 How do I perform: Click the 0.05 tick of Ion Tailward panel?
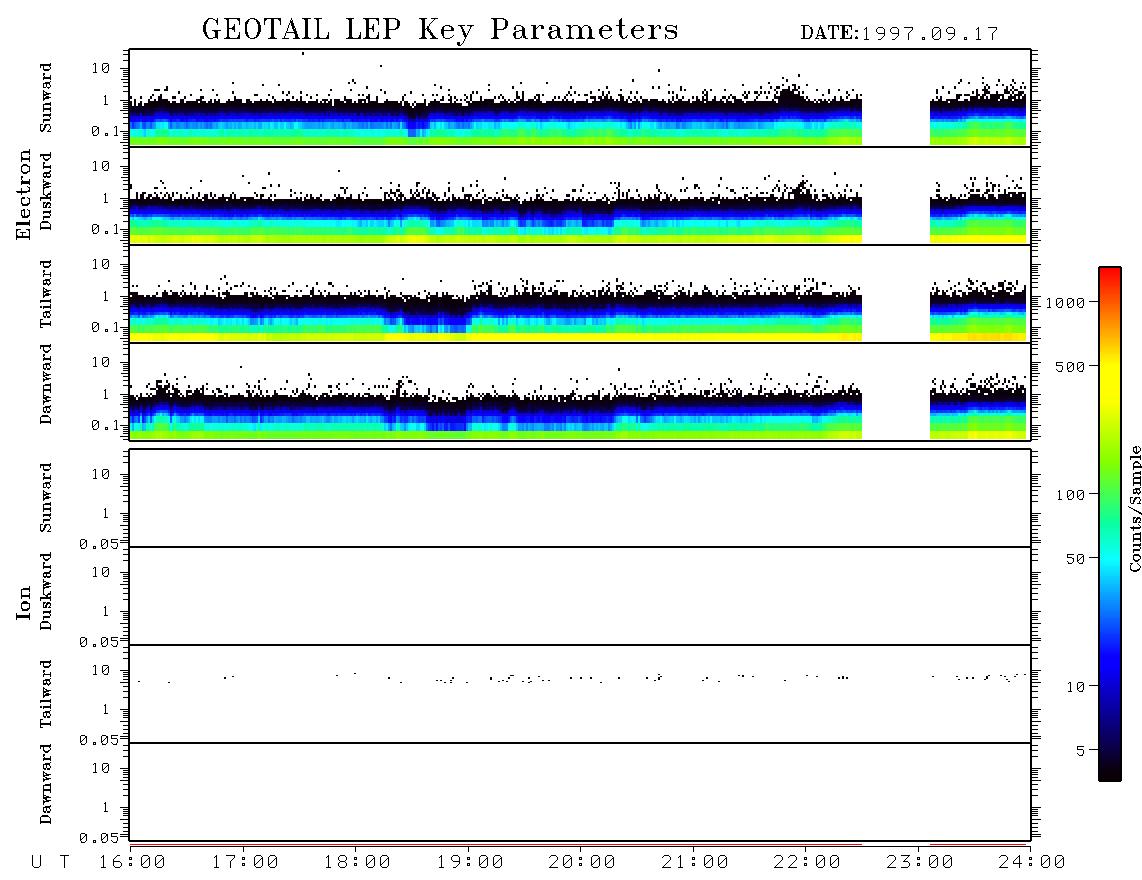click(98, 740)
